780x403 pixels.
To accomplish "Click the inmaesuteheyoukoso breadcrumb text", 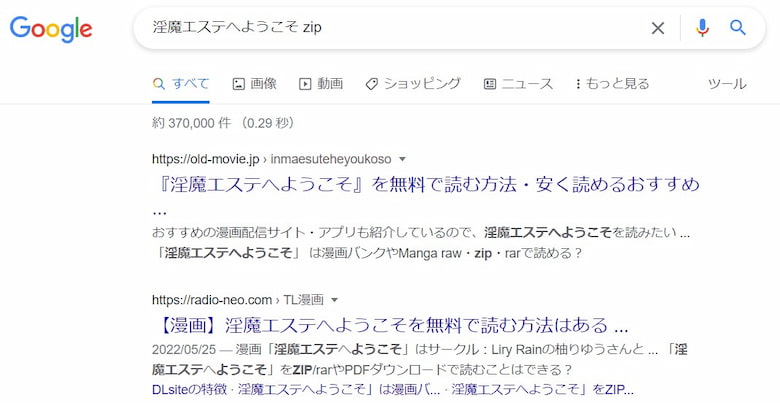I will pyautogui.click(x=331, y=159).
